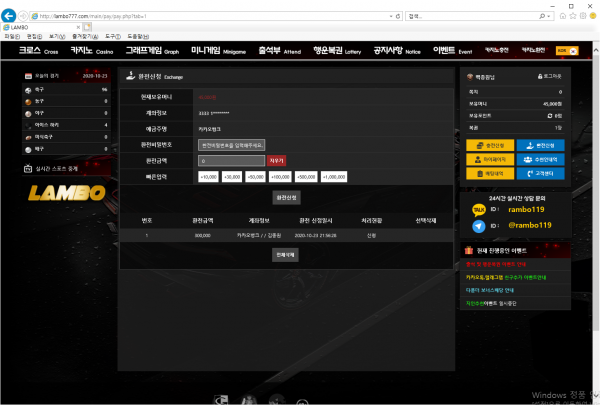Open the 이벤트 Event page
This screenshot has width=600, height=405.
[453, 51]
